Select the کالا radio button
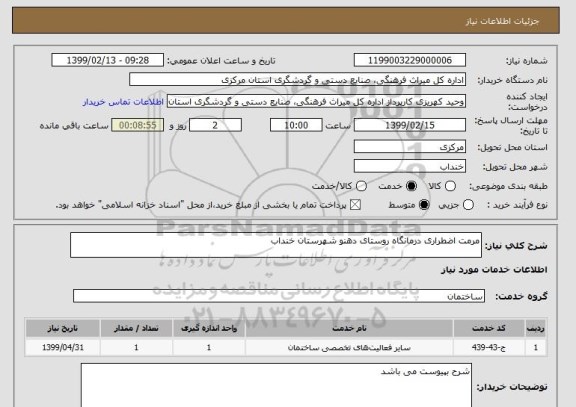This screenshot has height=407, width=576. coord(450,186)
